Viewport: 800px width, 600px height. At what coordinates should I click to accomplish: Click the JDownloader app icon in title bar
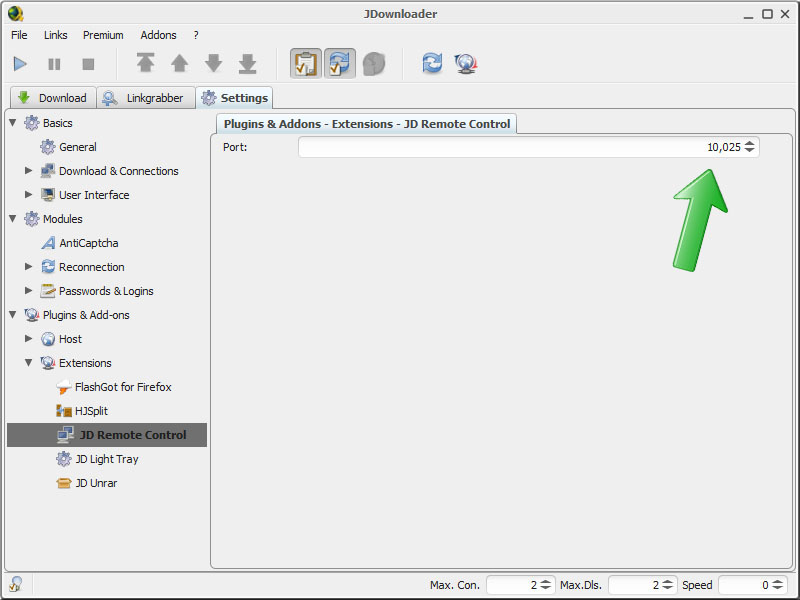16,13
